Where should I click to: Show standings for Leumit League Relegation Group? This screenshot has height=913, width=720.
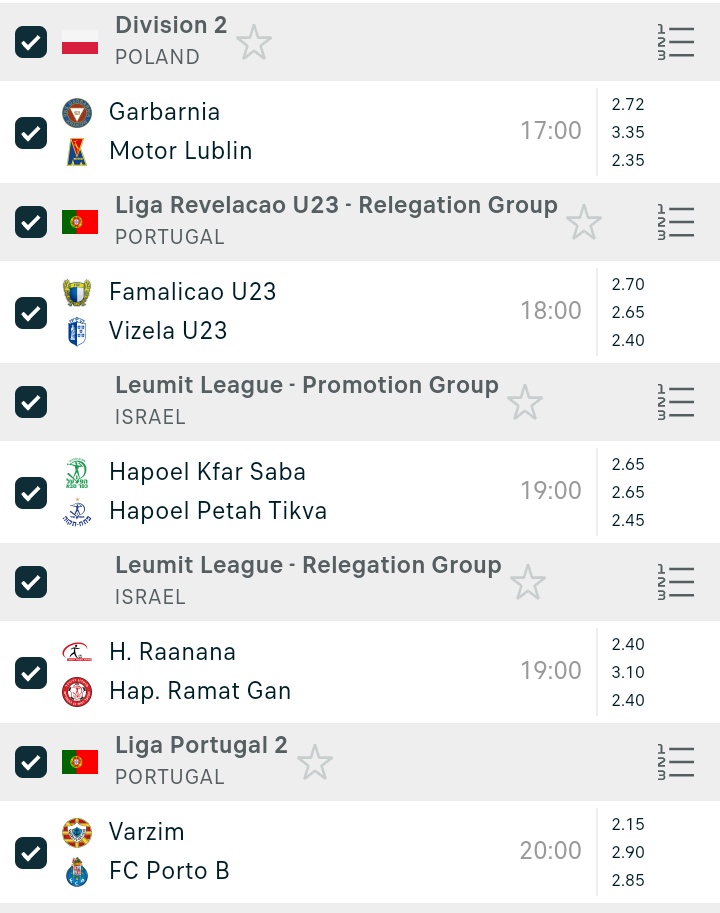tap(676, 582)
